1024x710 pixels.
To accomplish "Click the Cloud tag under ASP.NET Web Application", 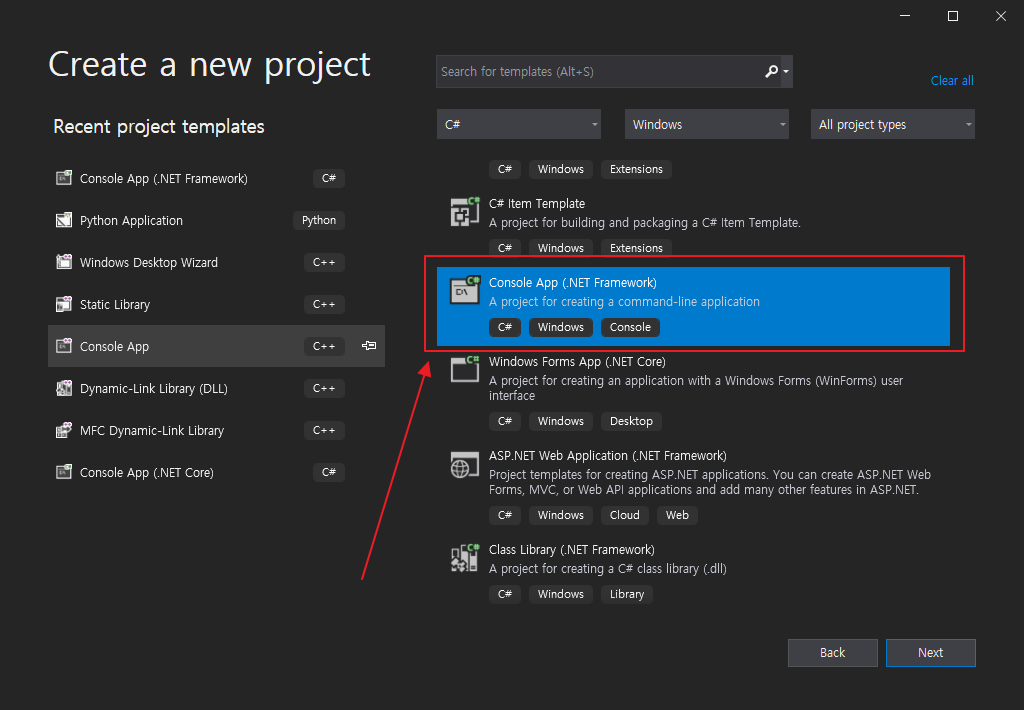I will point(624,515).
